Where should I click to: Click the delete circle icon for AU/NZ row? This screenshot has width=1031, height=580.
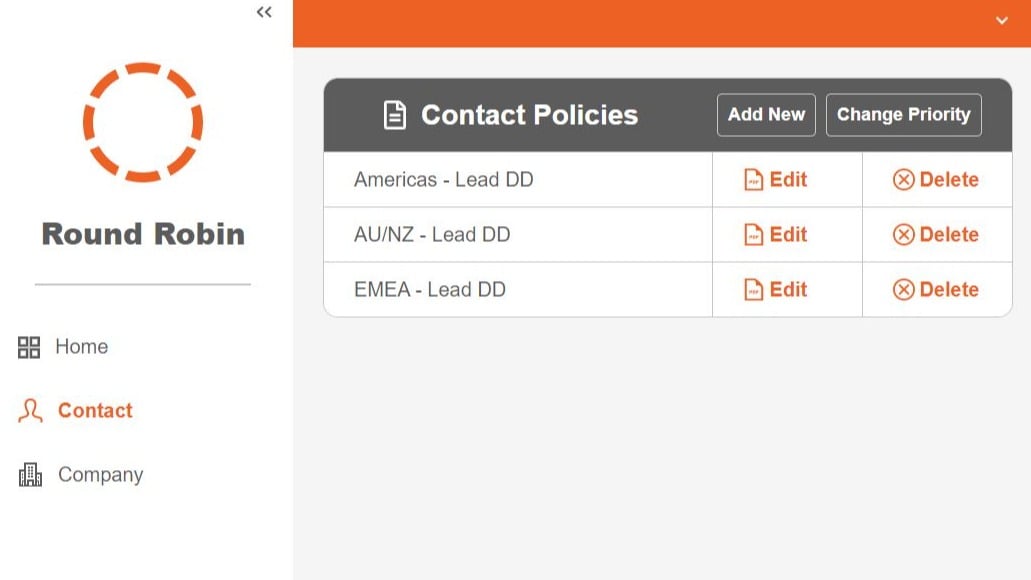click(x=904, y=234)
